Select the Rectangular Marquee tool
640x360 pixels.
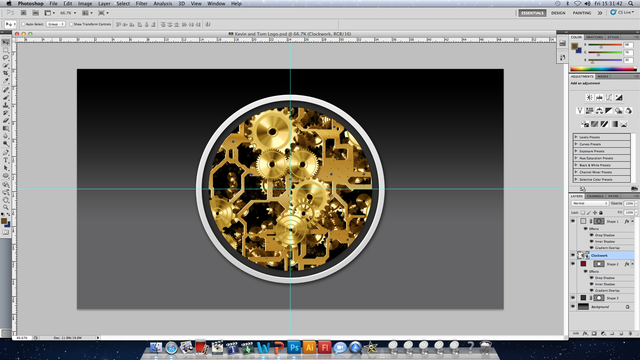pos(6,50)
